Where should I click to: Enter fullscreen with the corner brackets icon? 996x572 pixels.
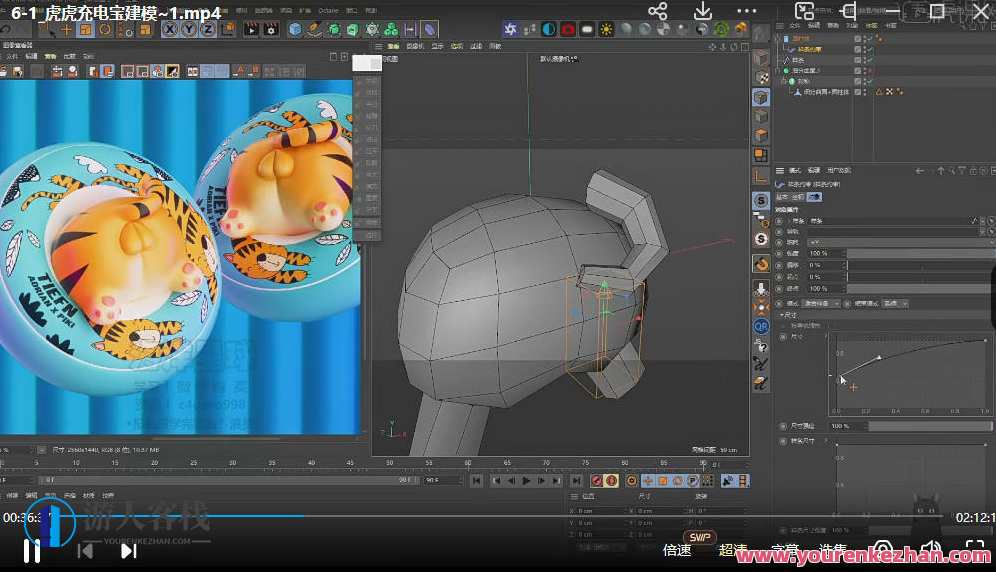pos(975,550)
